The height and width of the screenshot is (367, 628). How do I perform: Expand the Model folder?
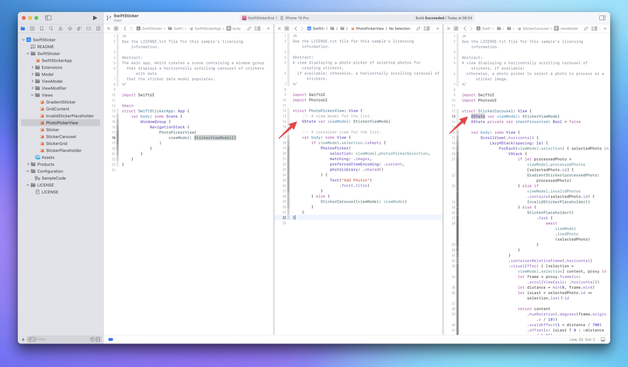(x=32, y=74)
